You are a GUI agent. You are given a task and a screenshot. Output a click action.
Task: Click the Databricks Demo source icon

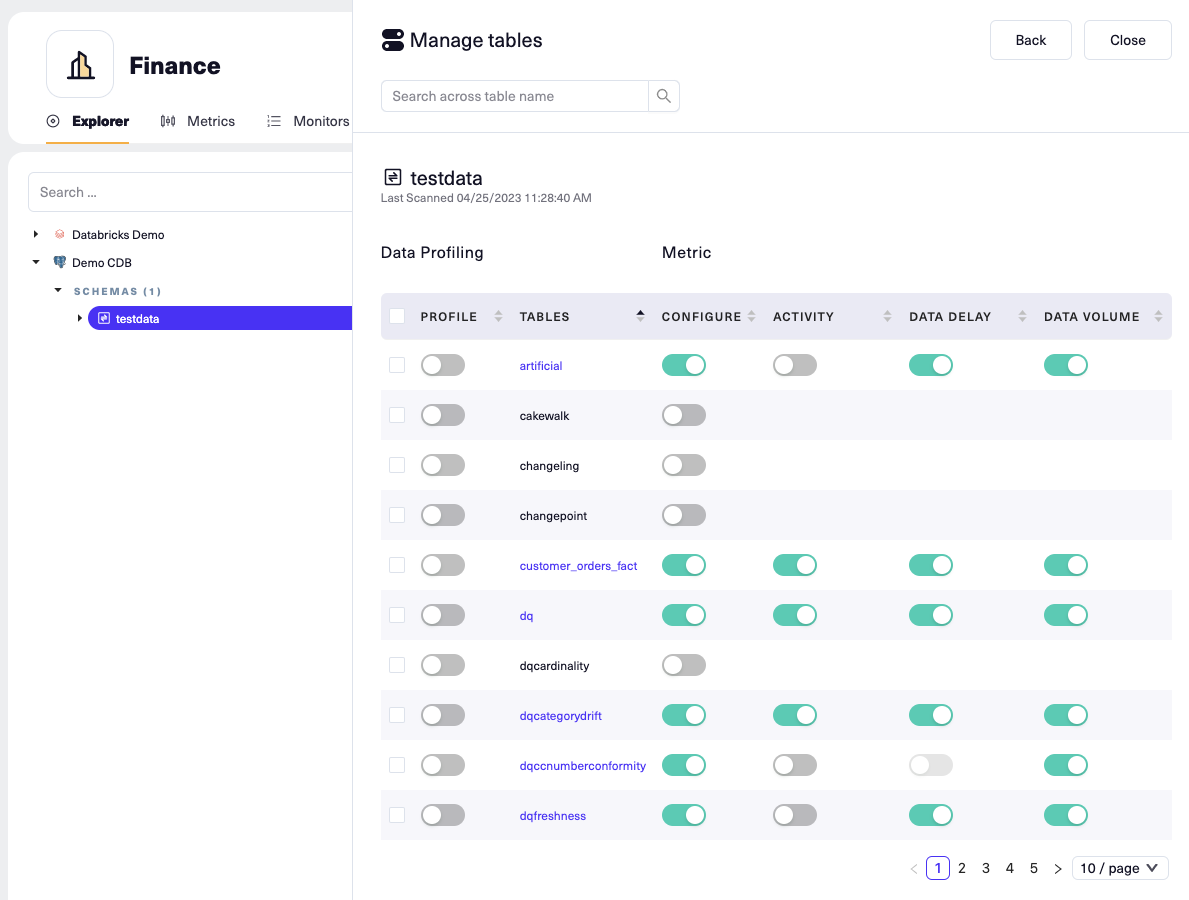(x=59, y=235)
